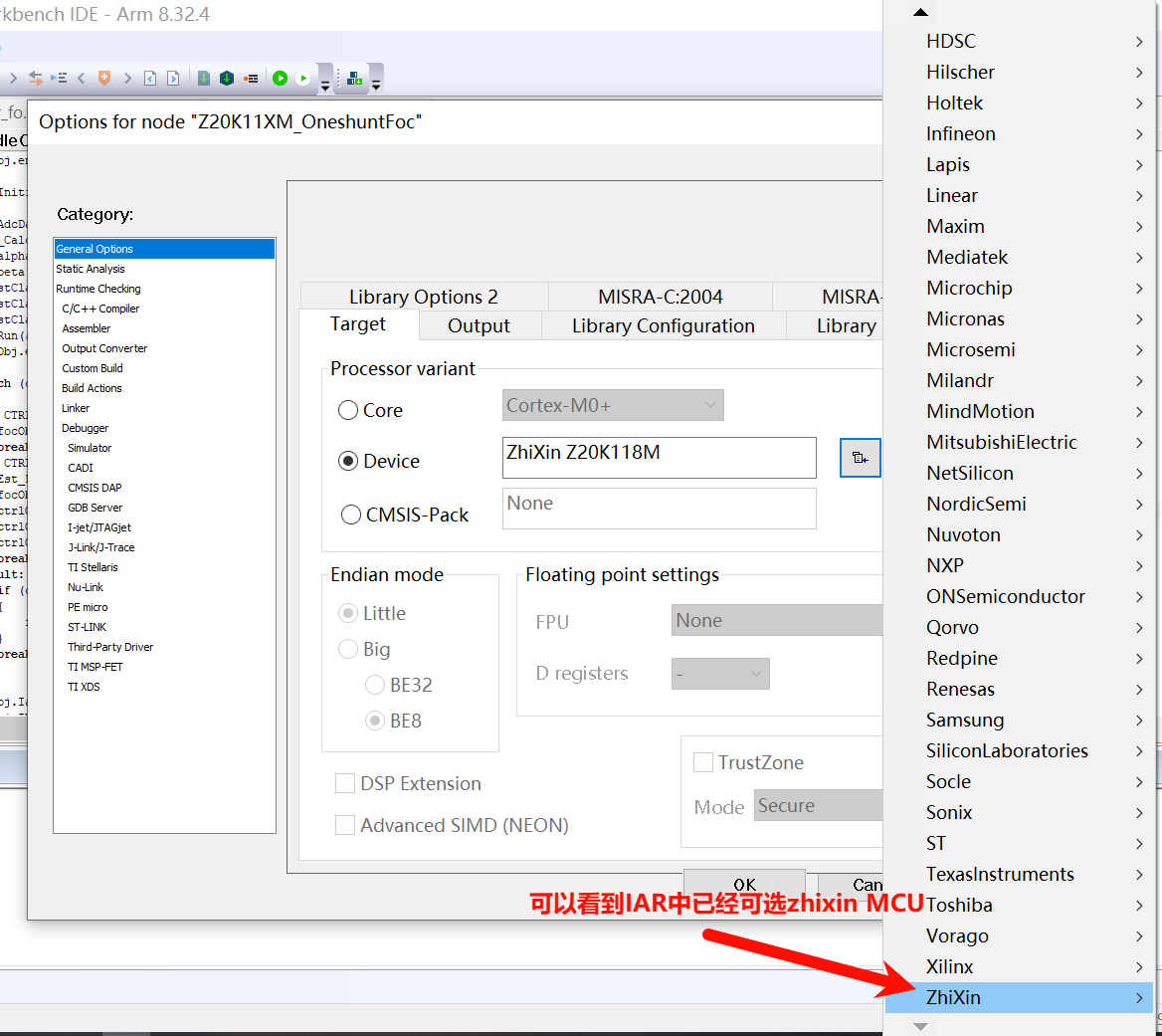This screenshot has height=1036, width=1162.
Task: Click the Cancel button
Action: tap(851, 884)
